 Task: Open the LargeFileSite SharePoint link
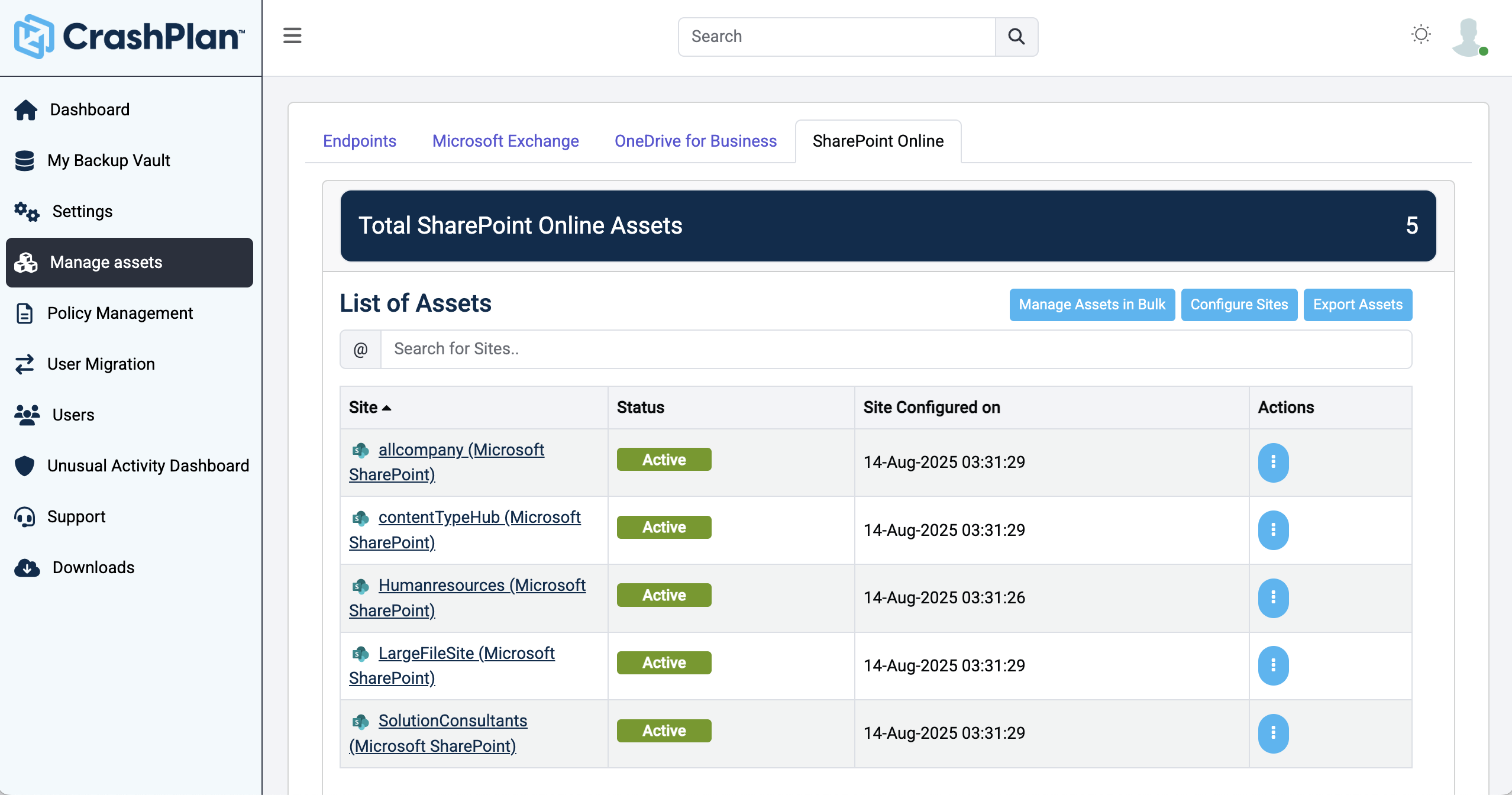coord(466,653)
